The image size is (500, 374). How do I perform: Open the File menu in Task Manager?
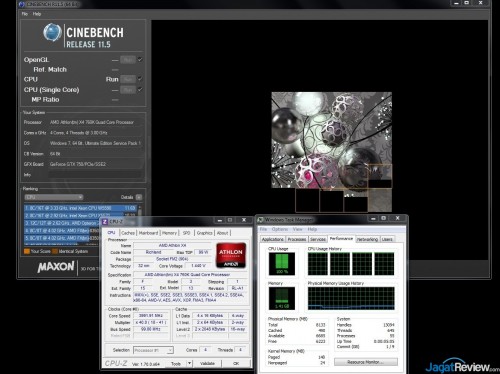click(x=263, y=229)
